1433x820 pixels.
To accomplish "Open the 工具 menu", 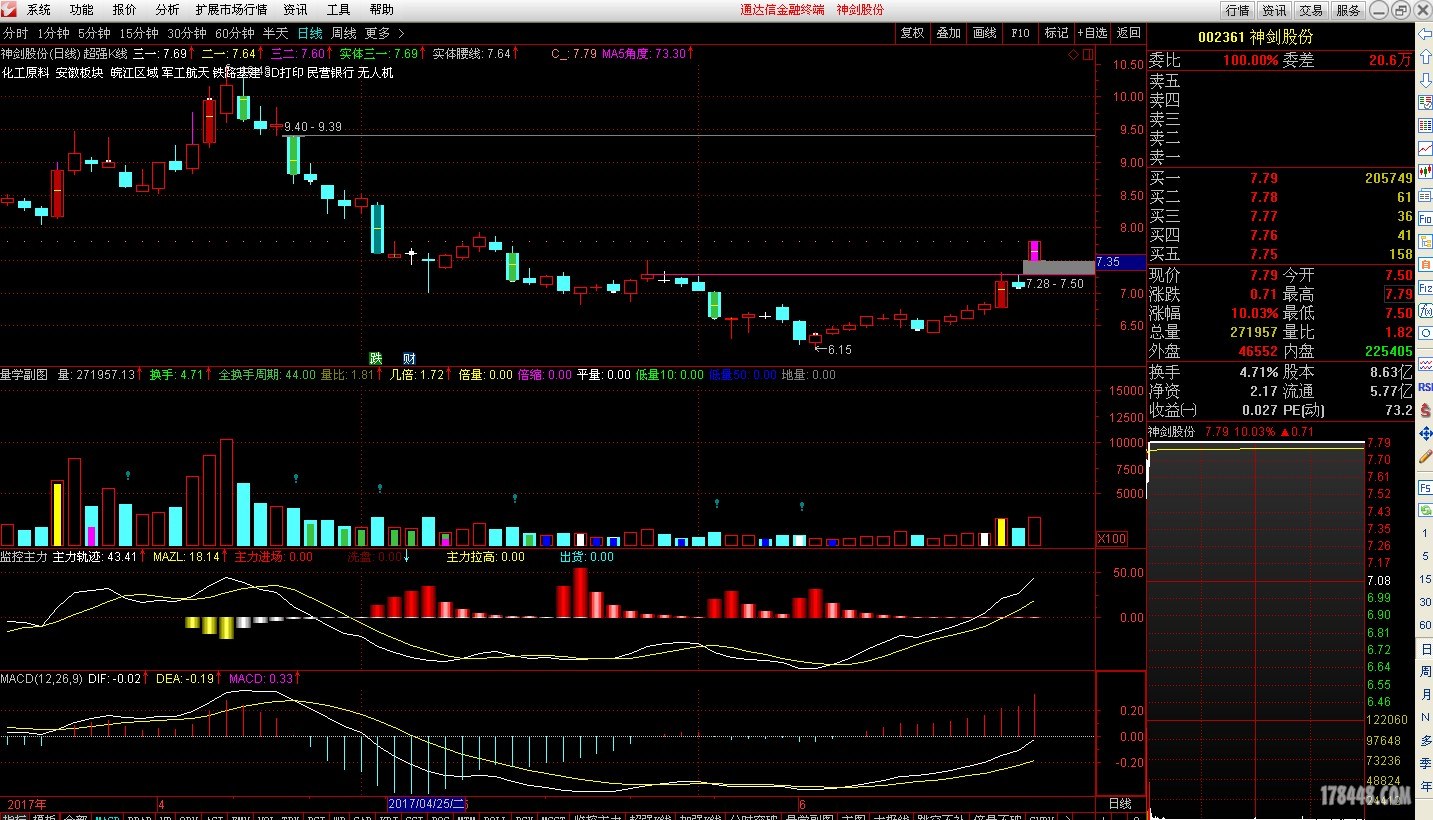I will click(x=338, y=10).
